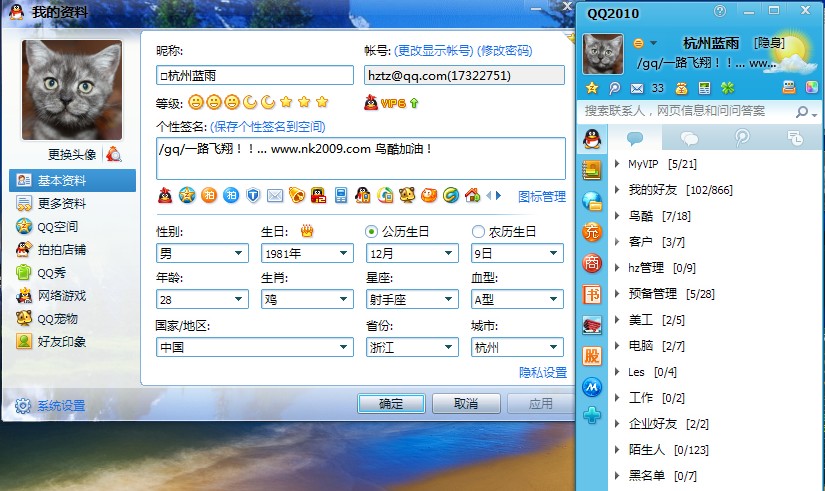Click the 取消 button
Screen dimensions: 825x491
466,404
